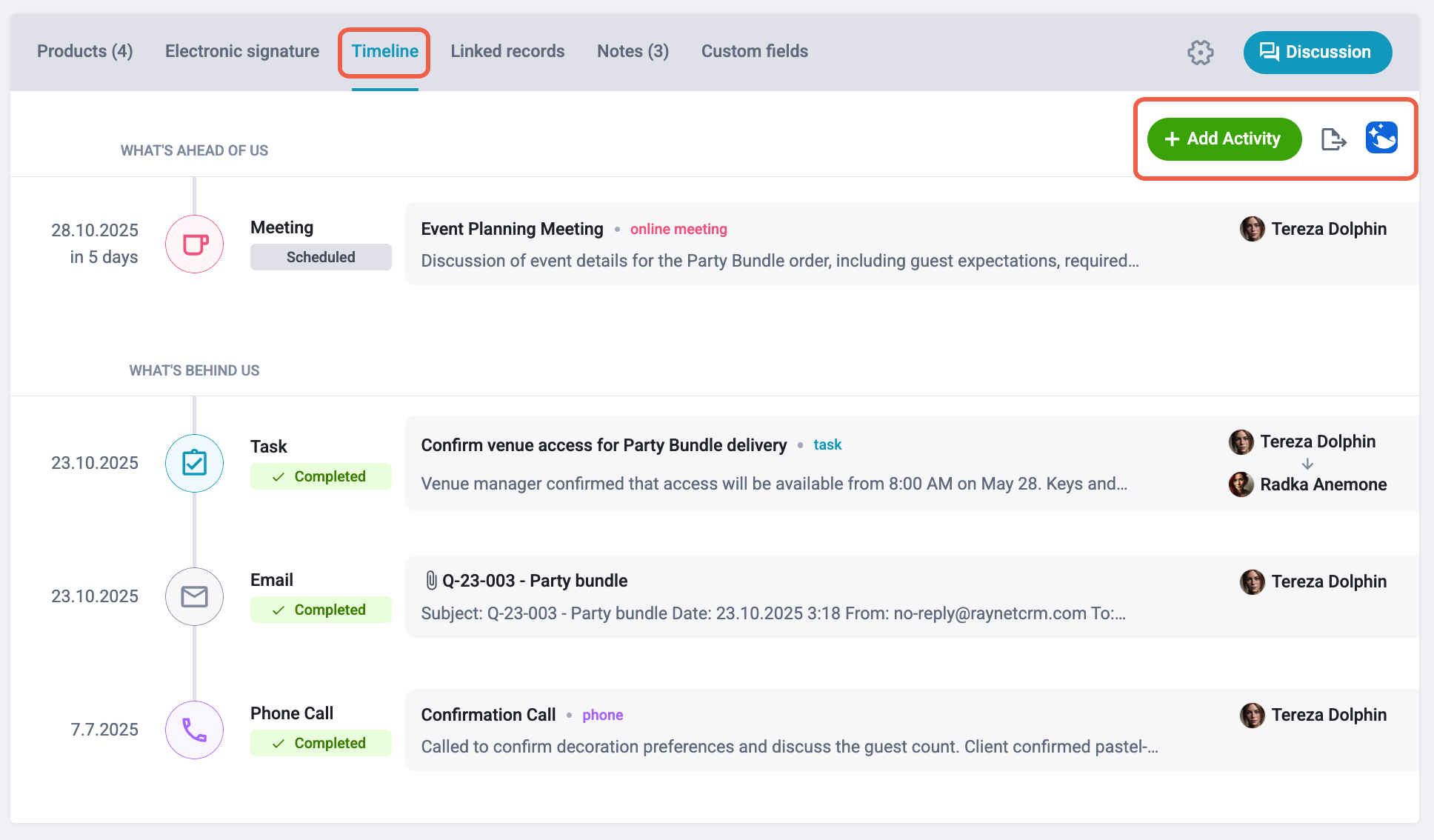Click Tereza Dolphin avatar on Event Planning Meeting
Viewport: 1434px width, 840px height.
tap(1252, 229)
